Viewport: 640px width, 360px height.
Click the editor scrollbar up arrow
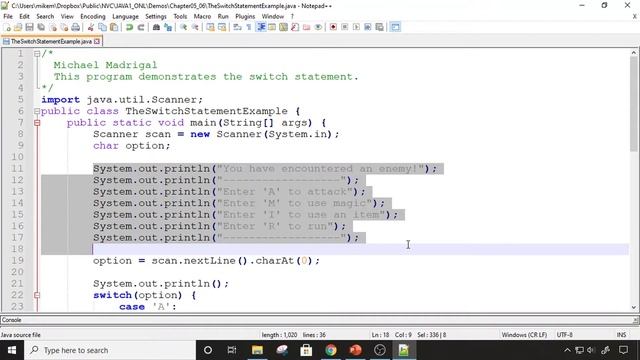633,52
